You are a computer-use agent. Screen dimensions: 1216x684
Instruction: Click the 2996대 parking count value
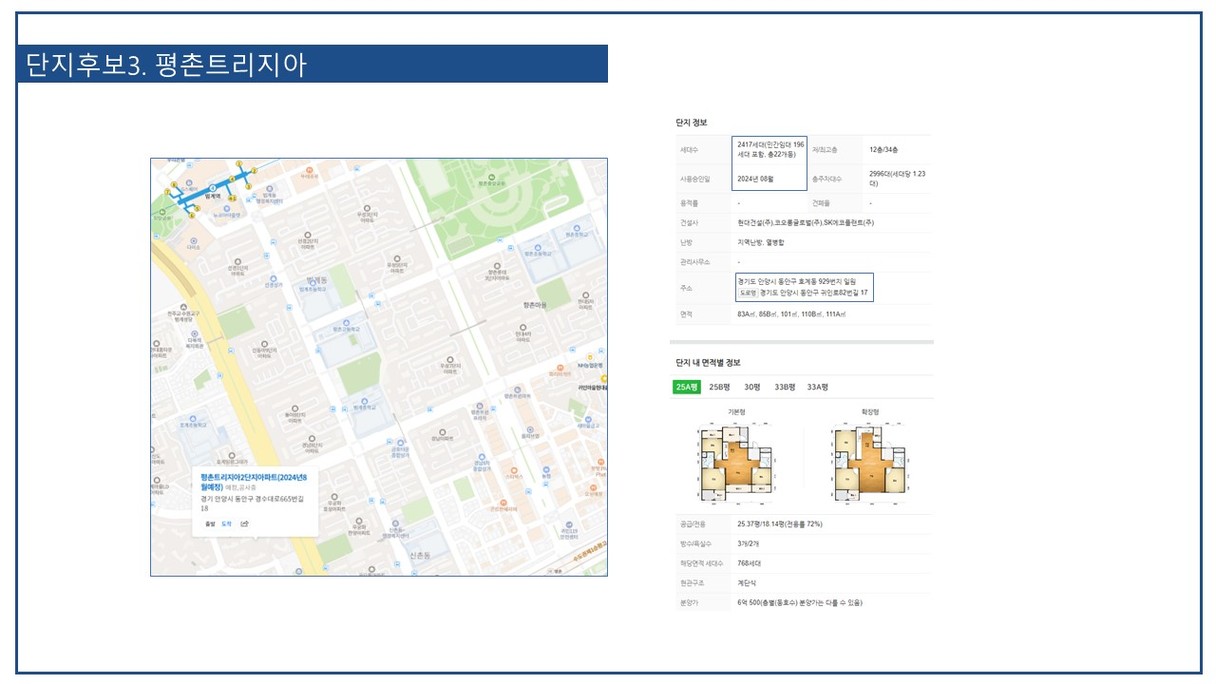(x=898, y=179)
